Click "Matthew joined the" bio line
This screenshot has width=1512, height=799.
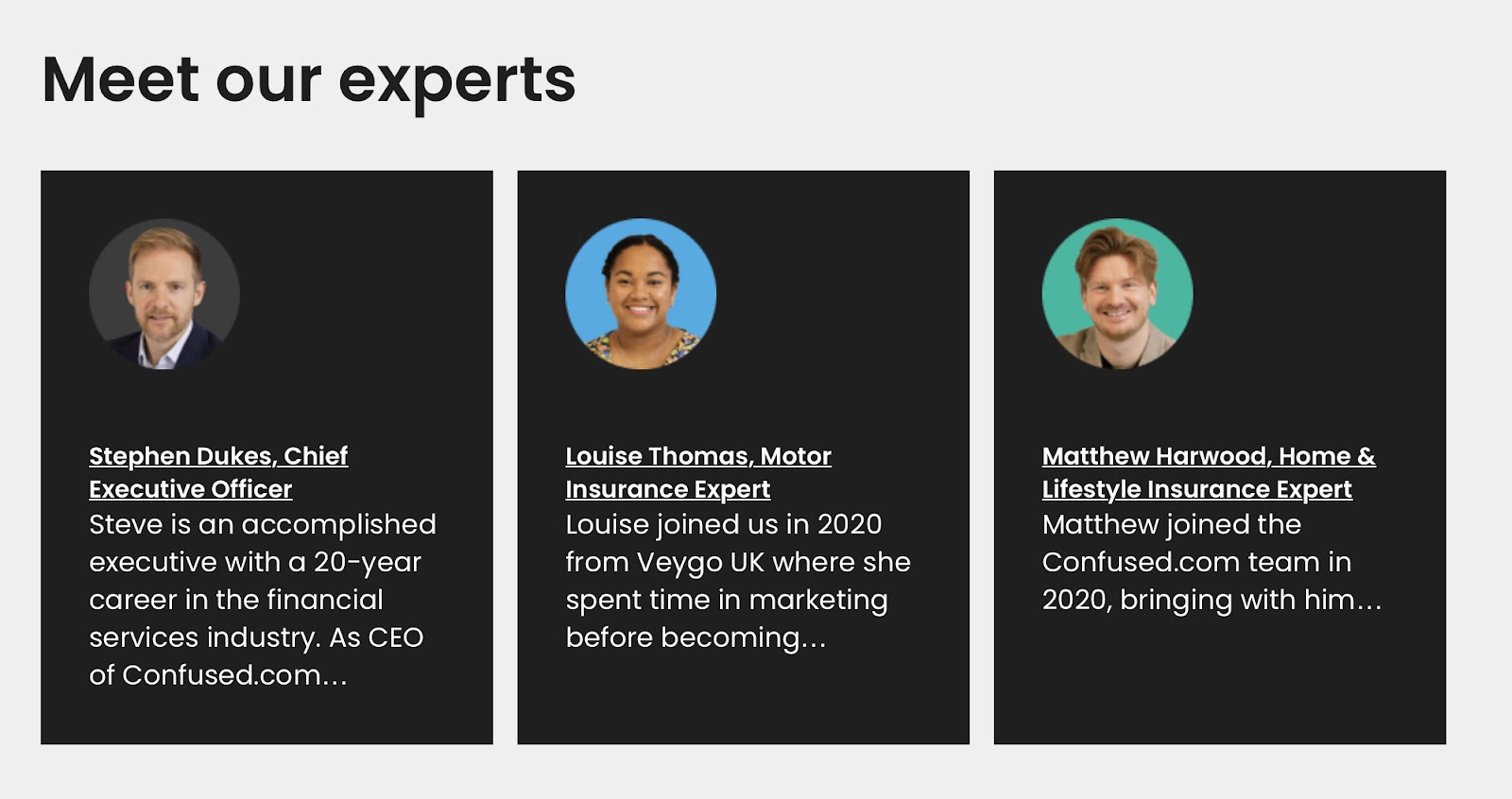pyautogui.click(x=1171, y=524)
